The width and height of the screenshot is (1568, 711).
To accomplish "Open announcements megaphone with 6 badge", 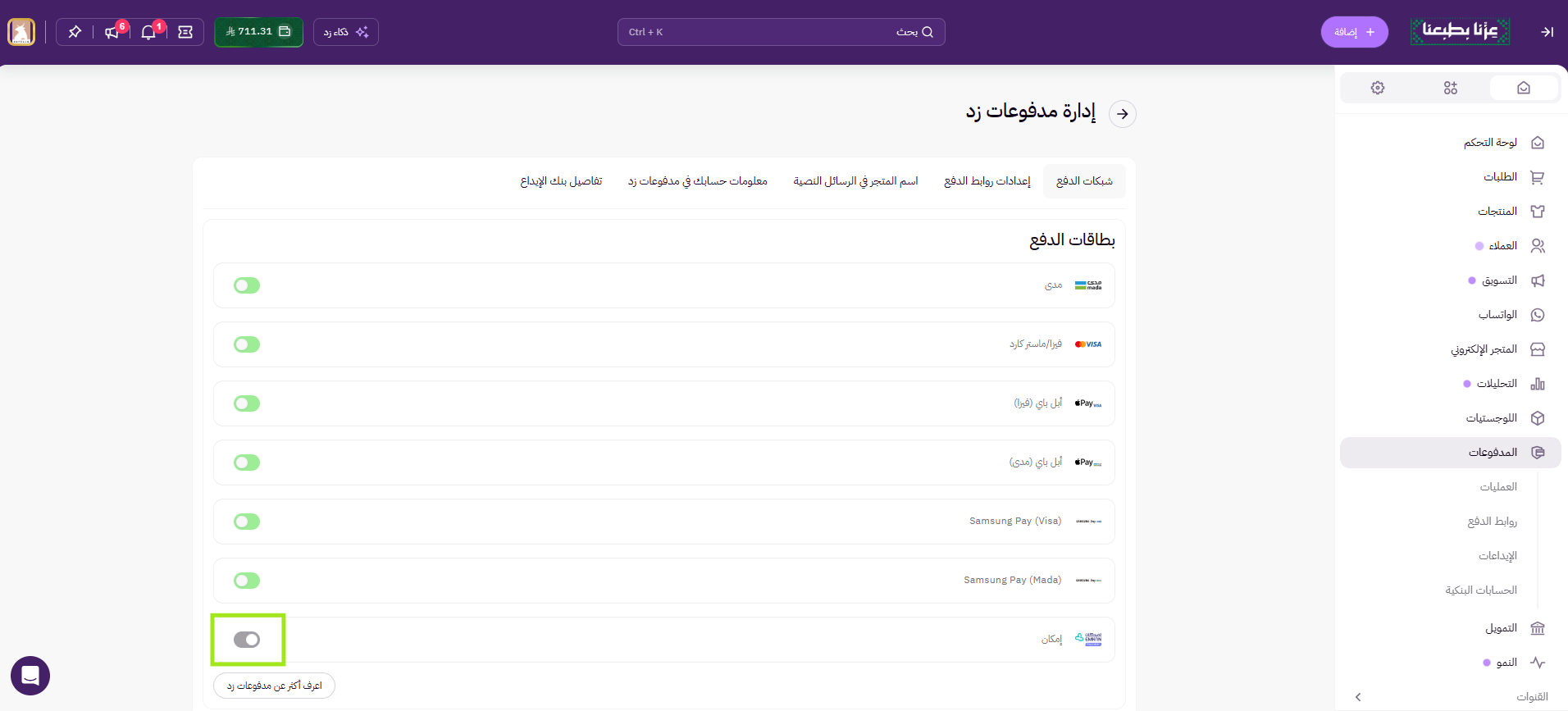I will pos(112,32).
